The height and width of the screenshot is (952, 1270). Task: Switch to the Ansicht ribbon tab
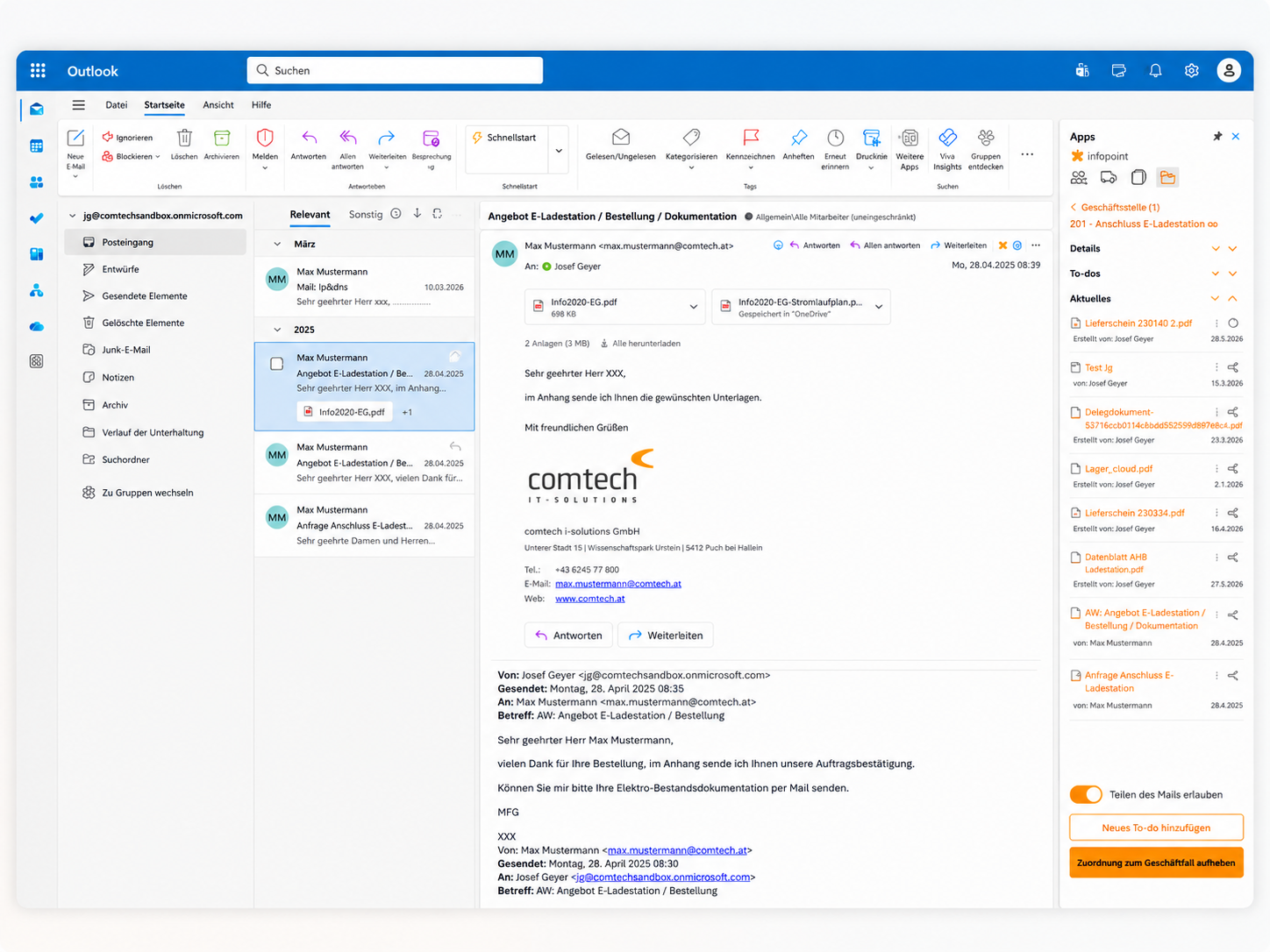[x=218, y=105]
